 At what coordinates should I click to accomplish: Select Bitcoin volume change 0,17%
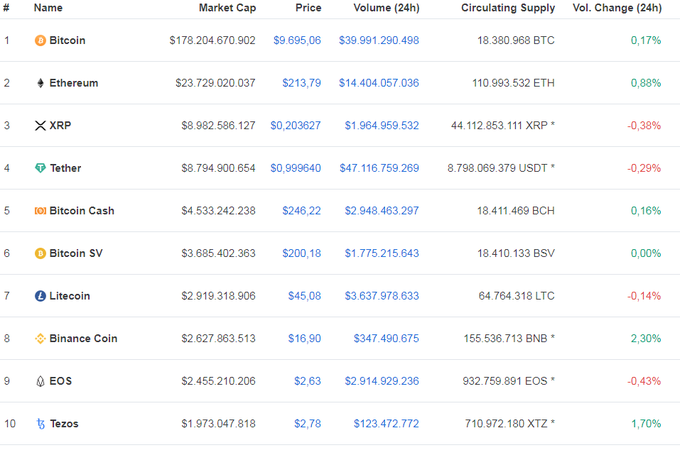[x=646, y=40]
